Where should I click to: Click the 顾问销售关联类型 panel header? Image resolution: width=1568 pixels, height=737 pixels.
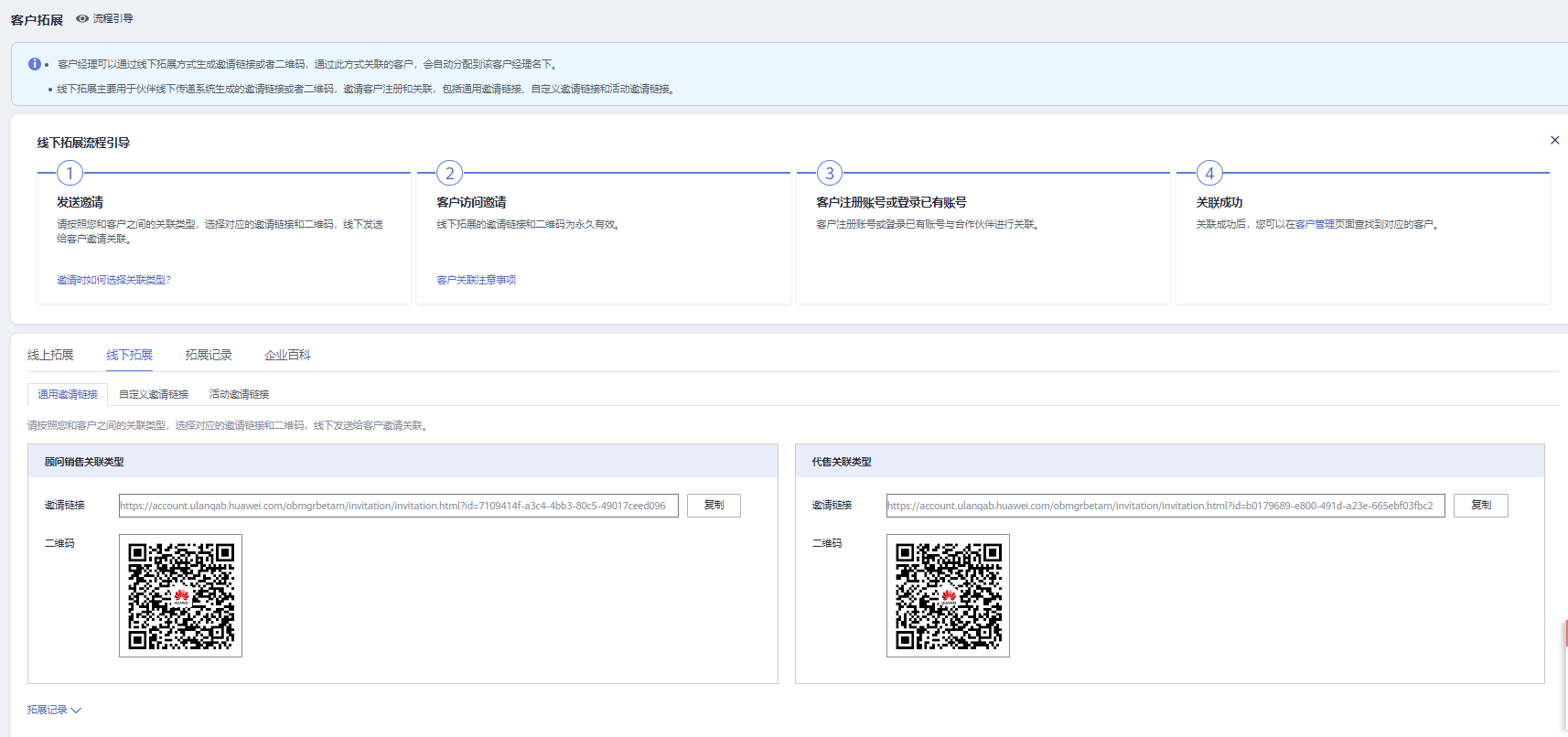coord(403,461)
